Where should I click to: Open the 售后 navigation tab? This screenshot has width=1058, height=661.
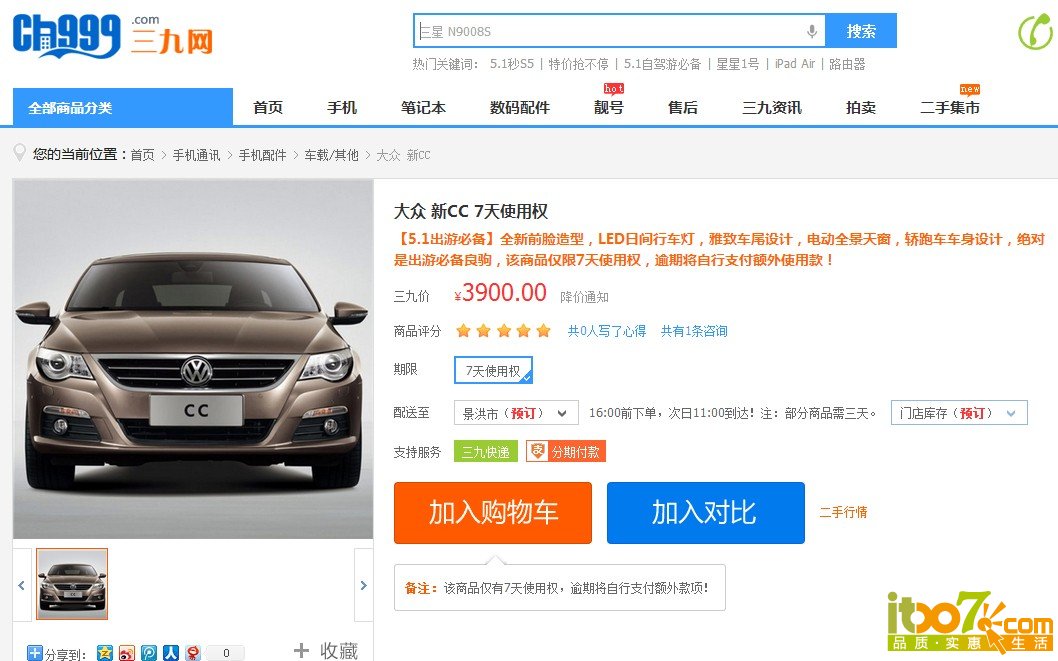tap(683, 107)
